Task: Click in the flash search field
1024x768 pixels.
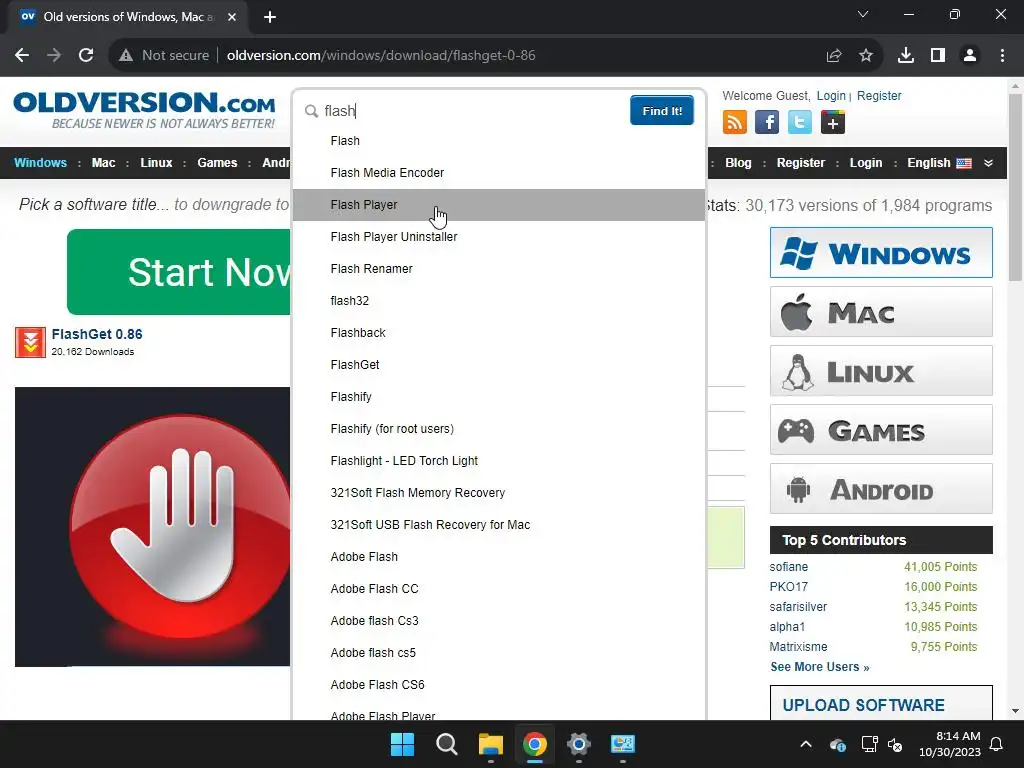Action: point(473,111)
